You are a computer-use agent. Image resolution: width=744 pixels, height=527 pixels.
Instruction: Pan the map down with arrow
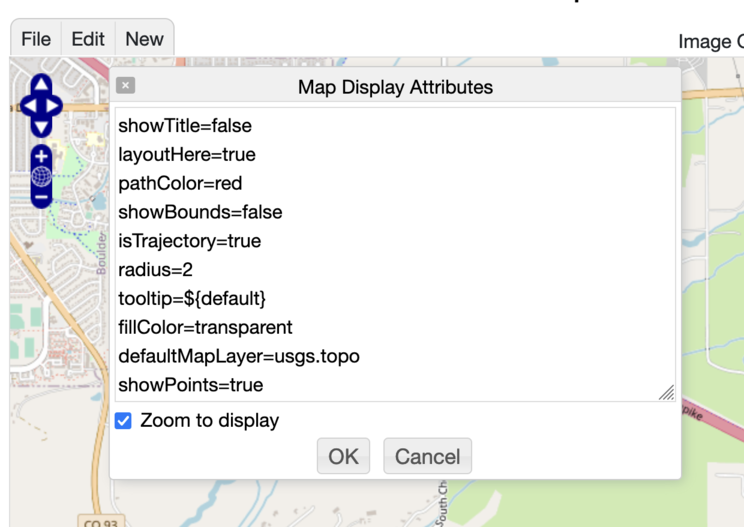coord(41,127)
